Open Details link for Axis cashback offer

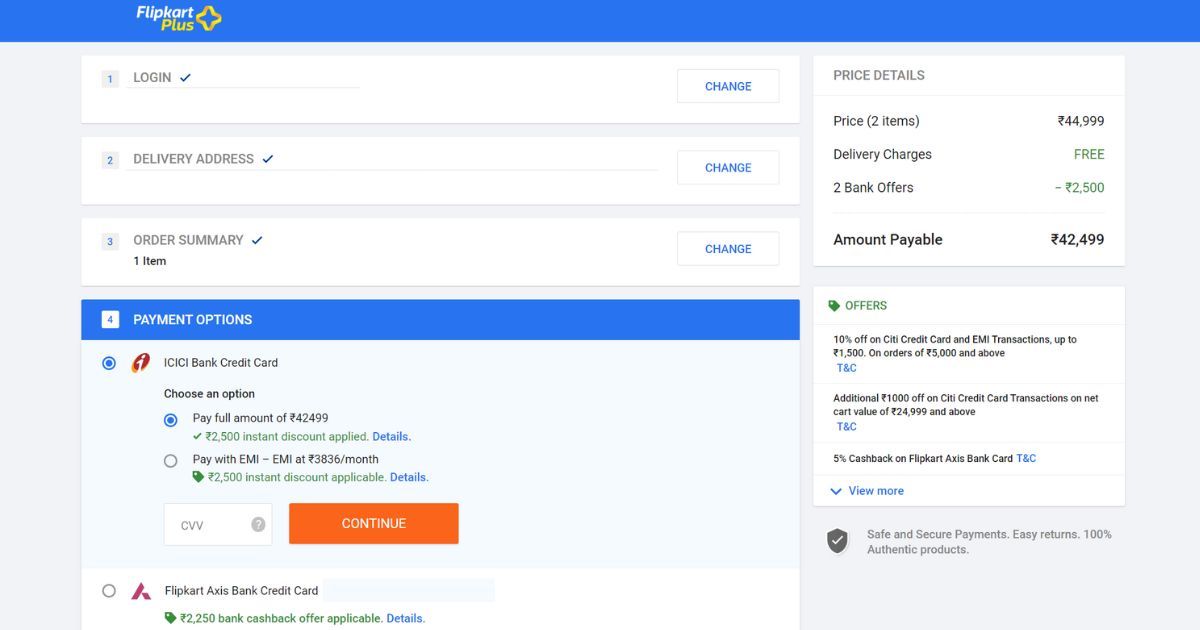coord(405,618)
